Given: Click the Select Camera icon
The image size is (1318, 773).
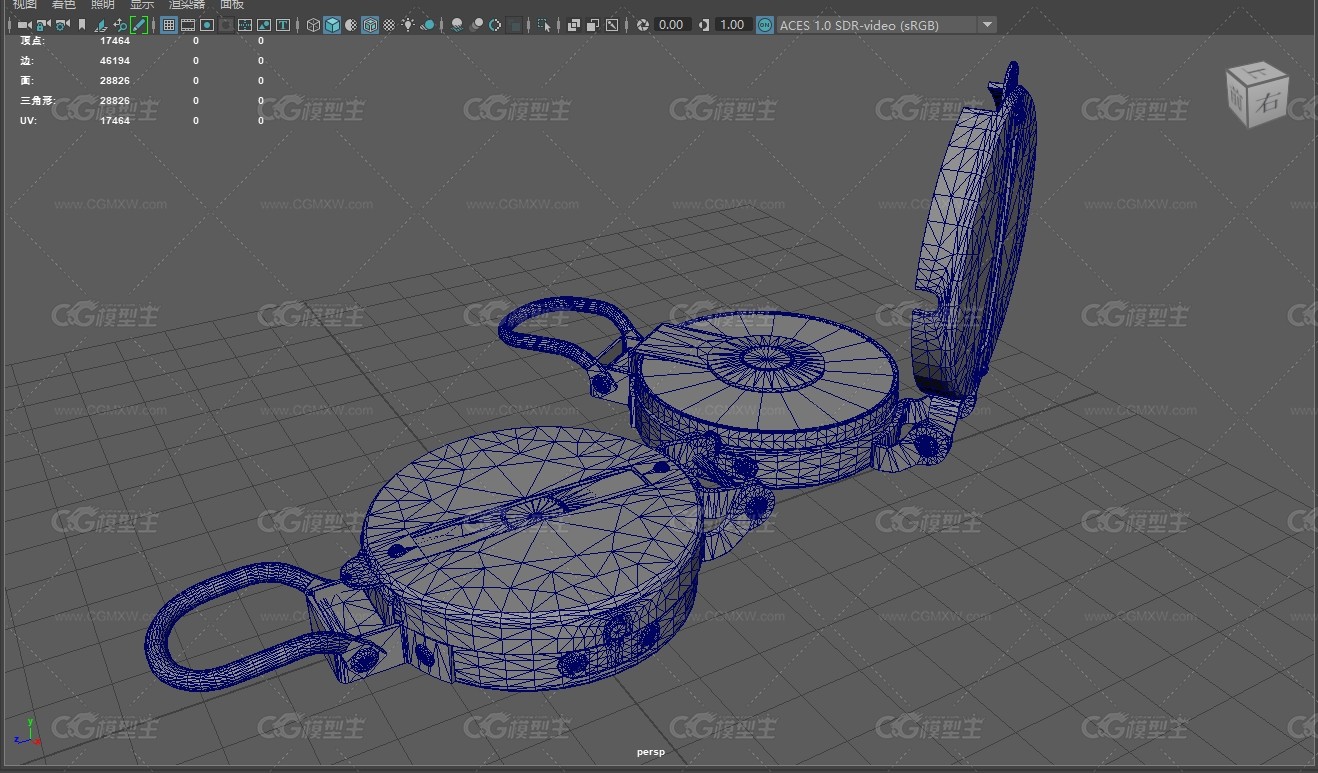Looking at the screenshot, I should pos(24,25).
